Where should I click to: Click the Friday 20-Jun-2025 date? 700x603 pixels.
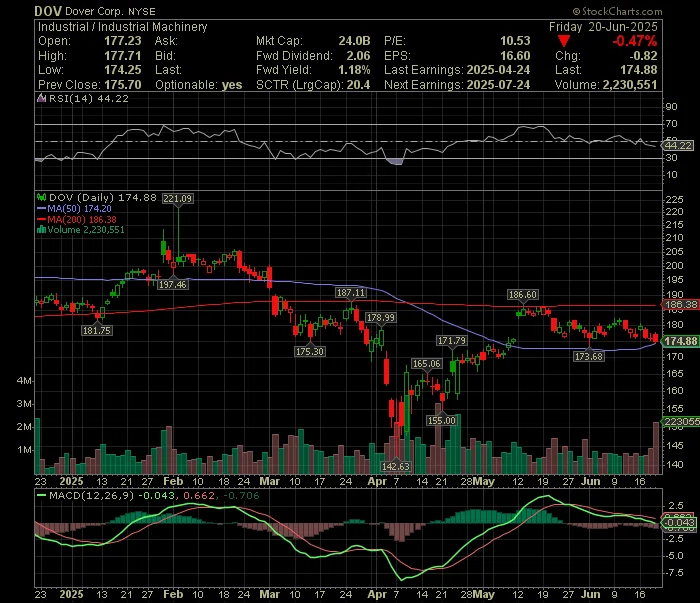point(603,27)
